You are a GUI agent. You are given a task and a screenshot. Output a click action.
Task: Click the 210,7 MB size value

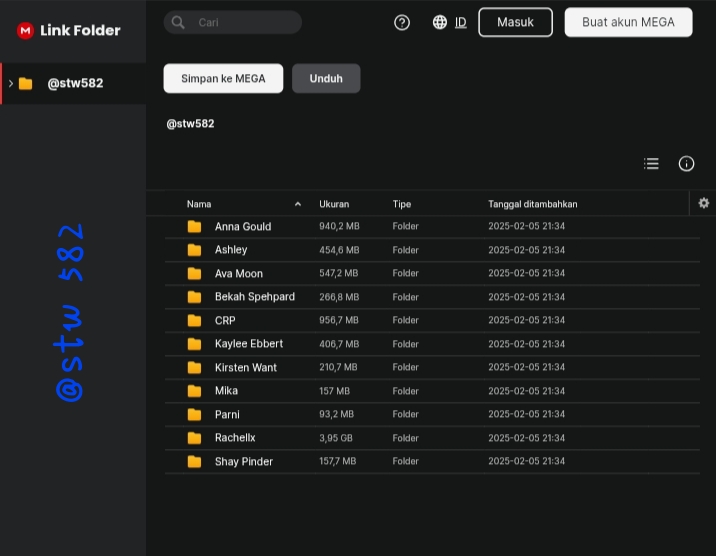338,367
